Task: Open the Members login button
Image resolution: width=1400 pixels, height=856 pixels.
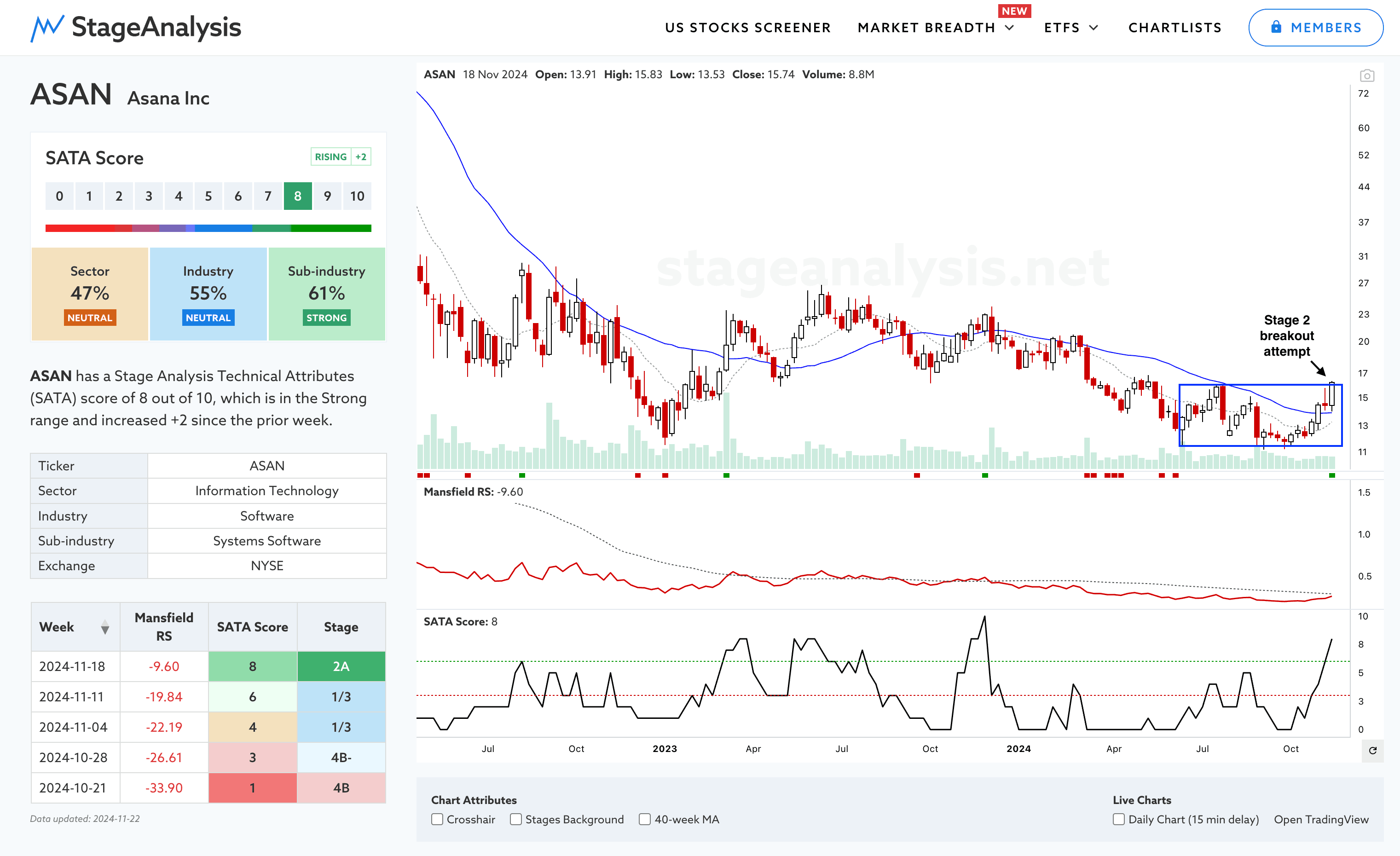Action: [1315, 27]
